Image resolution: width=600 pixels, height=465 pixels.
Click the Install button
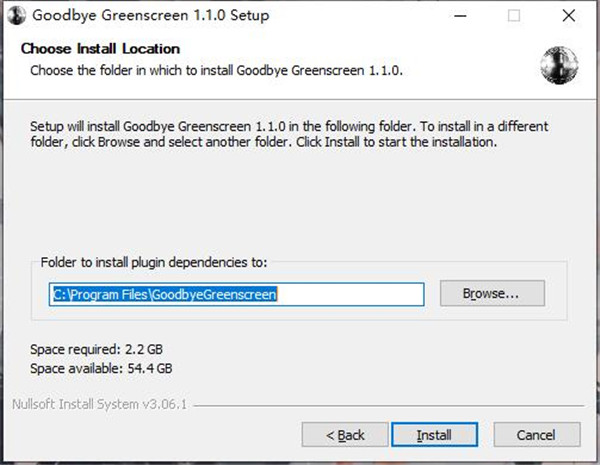(x=434, y=435)
